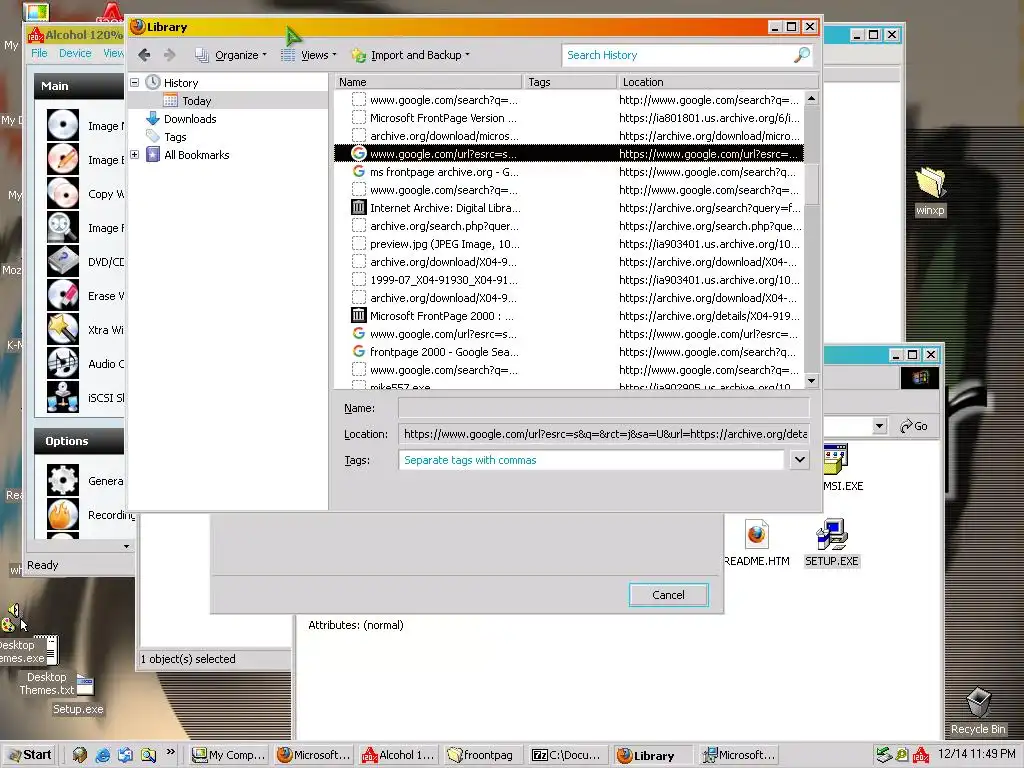The height and width of the screenshot is (768, 1024).
Task: Open Xtra Wizard icon in Alcohol
Action: point(63,329)
